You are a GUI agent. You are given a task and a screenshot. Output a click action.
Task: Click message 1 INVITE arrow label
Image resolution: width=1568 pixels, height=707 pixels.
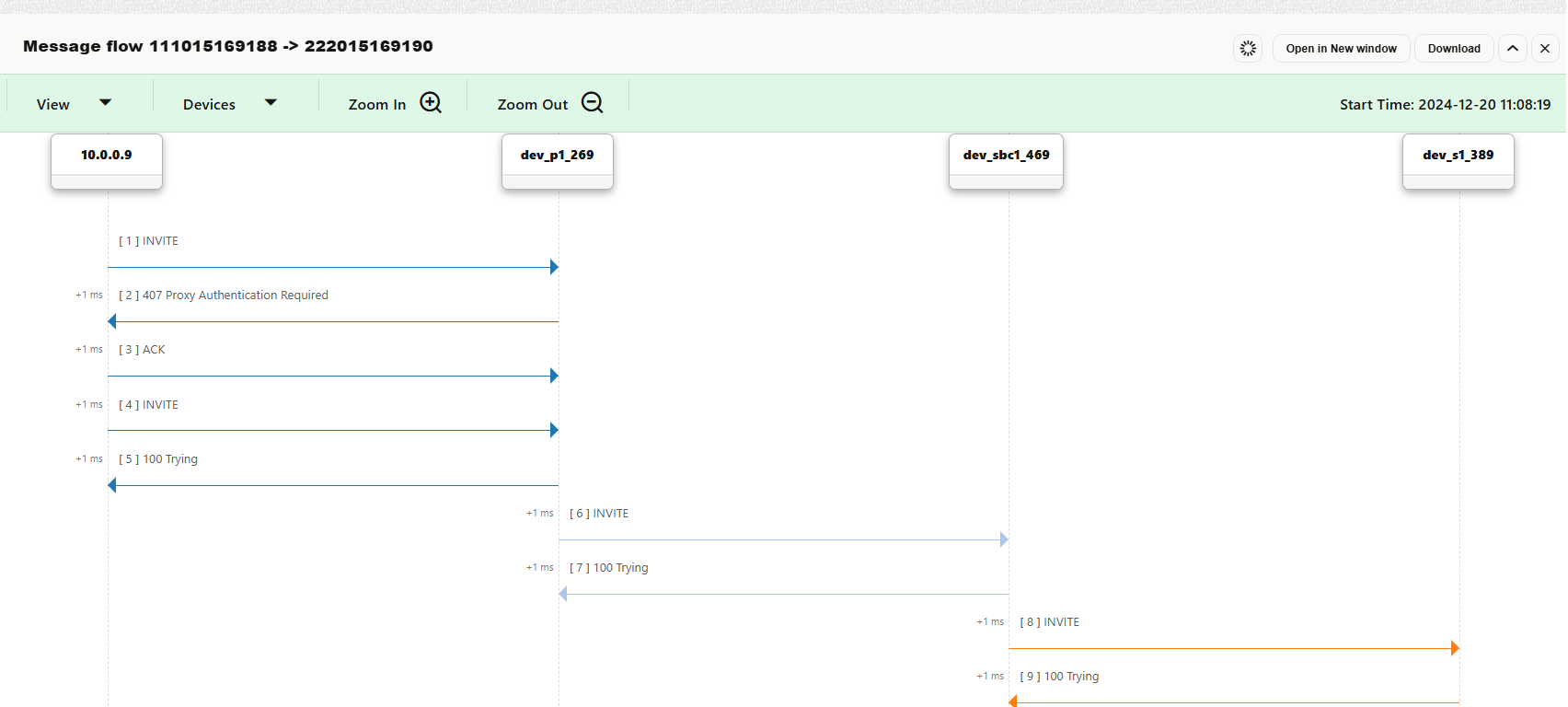[149, 241]
